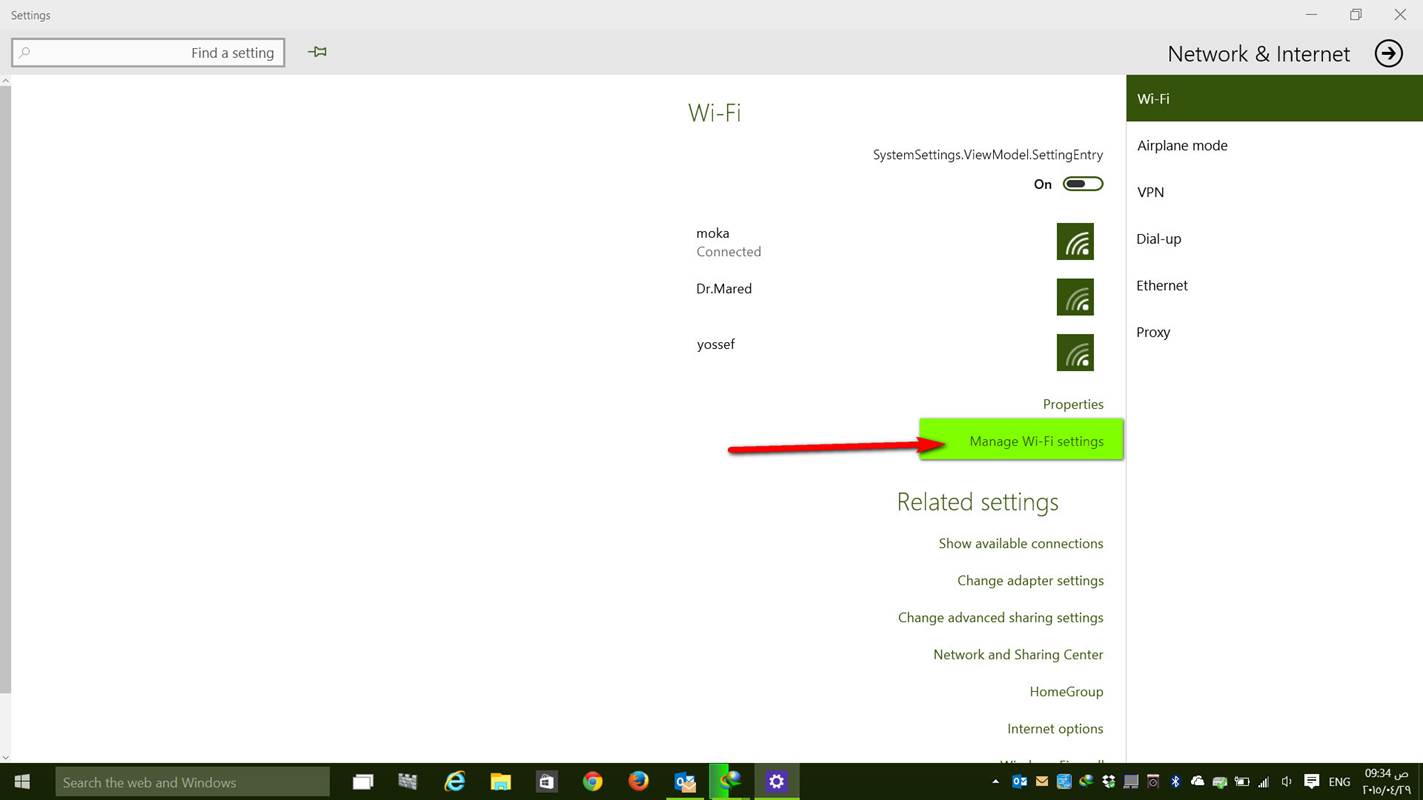Show hidden system tray icons
The height and width of the screenshot is (800, 1423).
(995, 782)
